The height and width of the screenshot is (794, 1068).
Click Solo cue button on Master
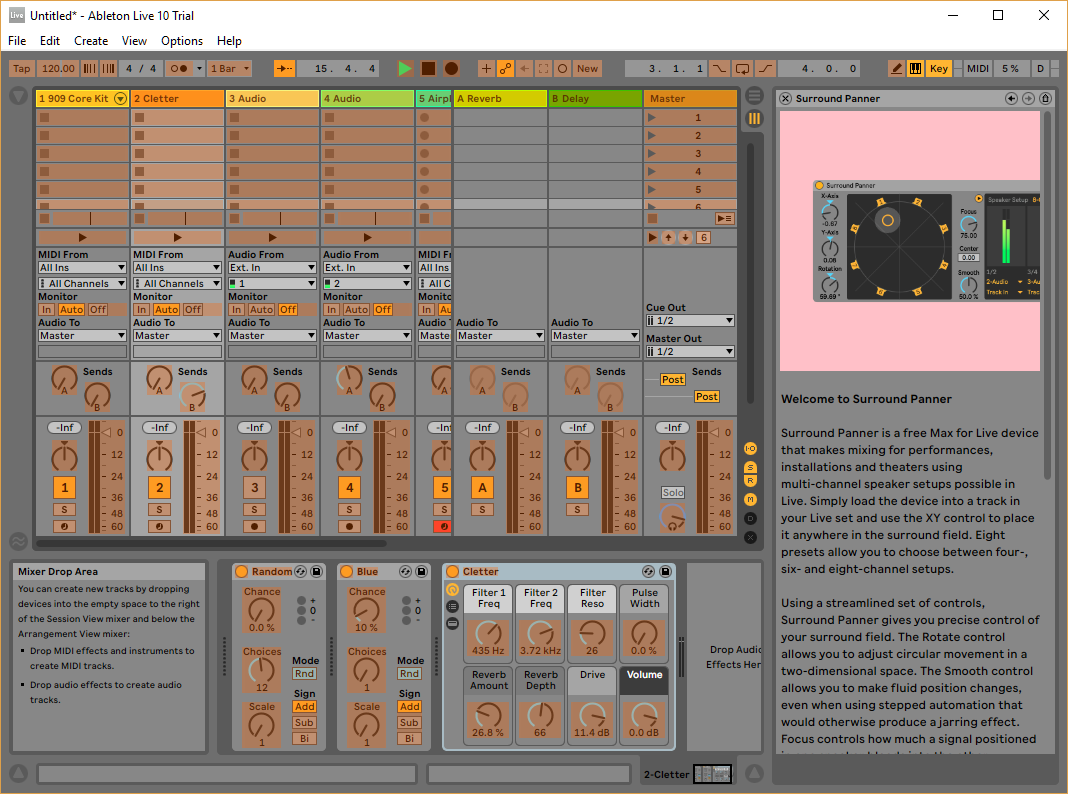coord(673,492)
